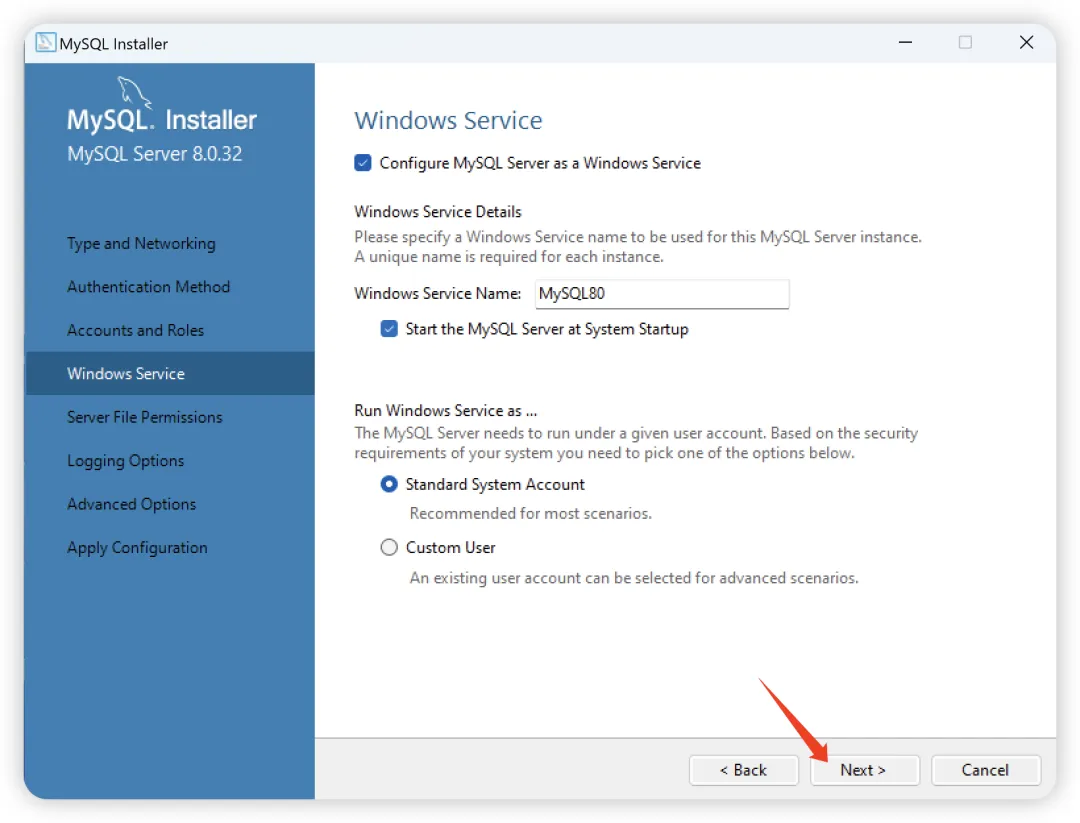Screen dimensions: 1080x823
Task: Click MySQL Server 8.0.32 version text
Action: pos(155,154)
